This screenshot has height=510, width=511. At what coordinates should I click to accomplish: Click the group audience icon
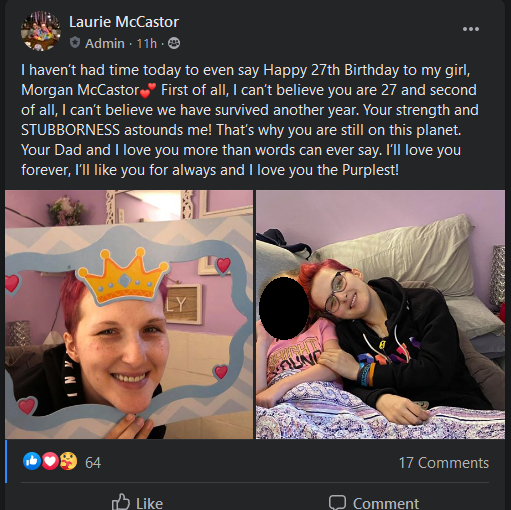pyautogui.click(x=174, y=43)
